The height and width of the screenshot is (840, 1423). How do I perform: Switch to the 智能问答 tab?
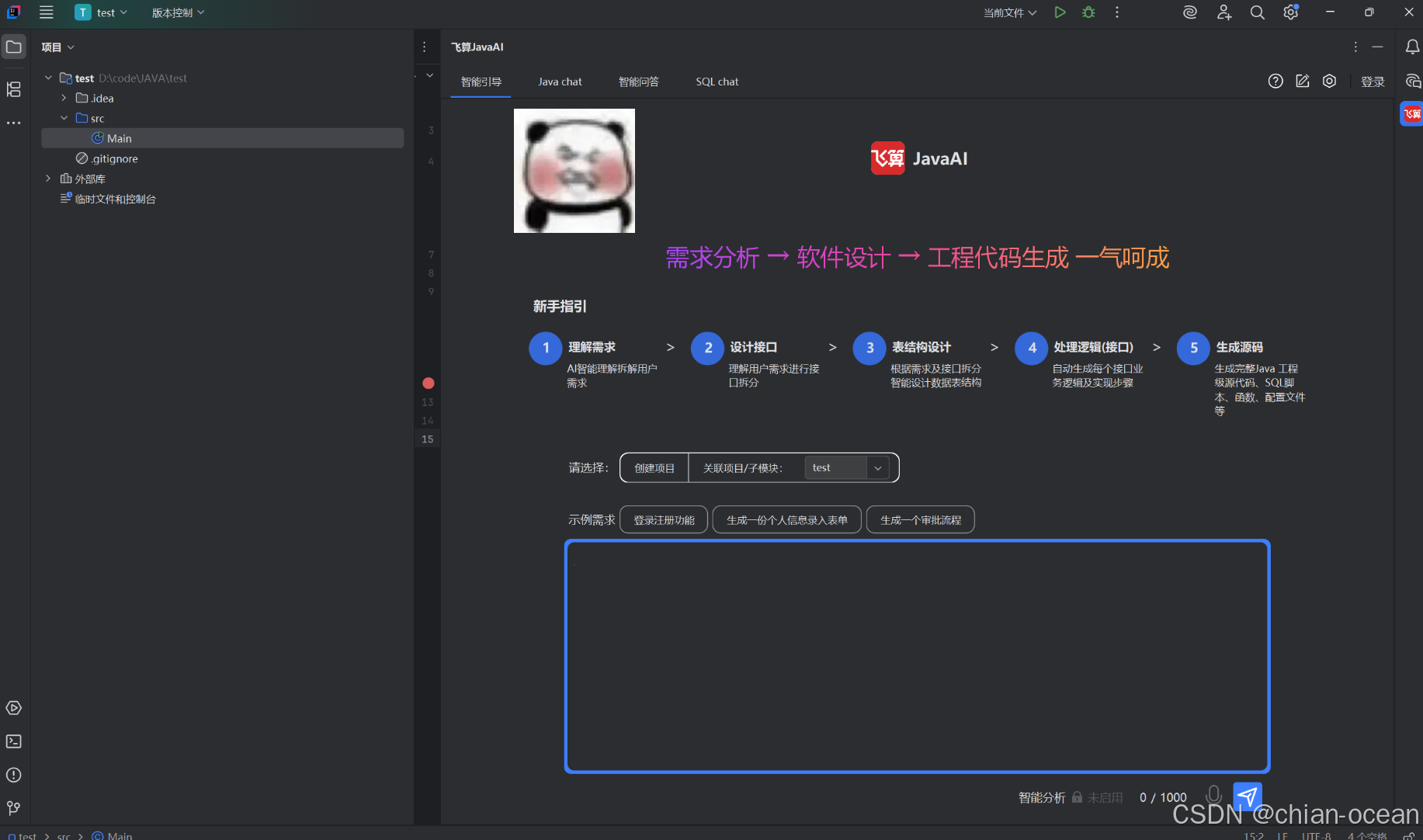pos(638,82)
